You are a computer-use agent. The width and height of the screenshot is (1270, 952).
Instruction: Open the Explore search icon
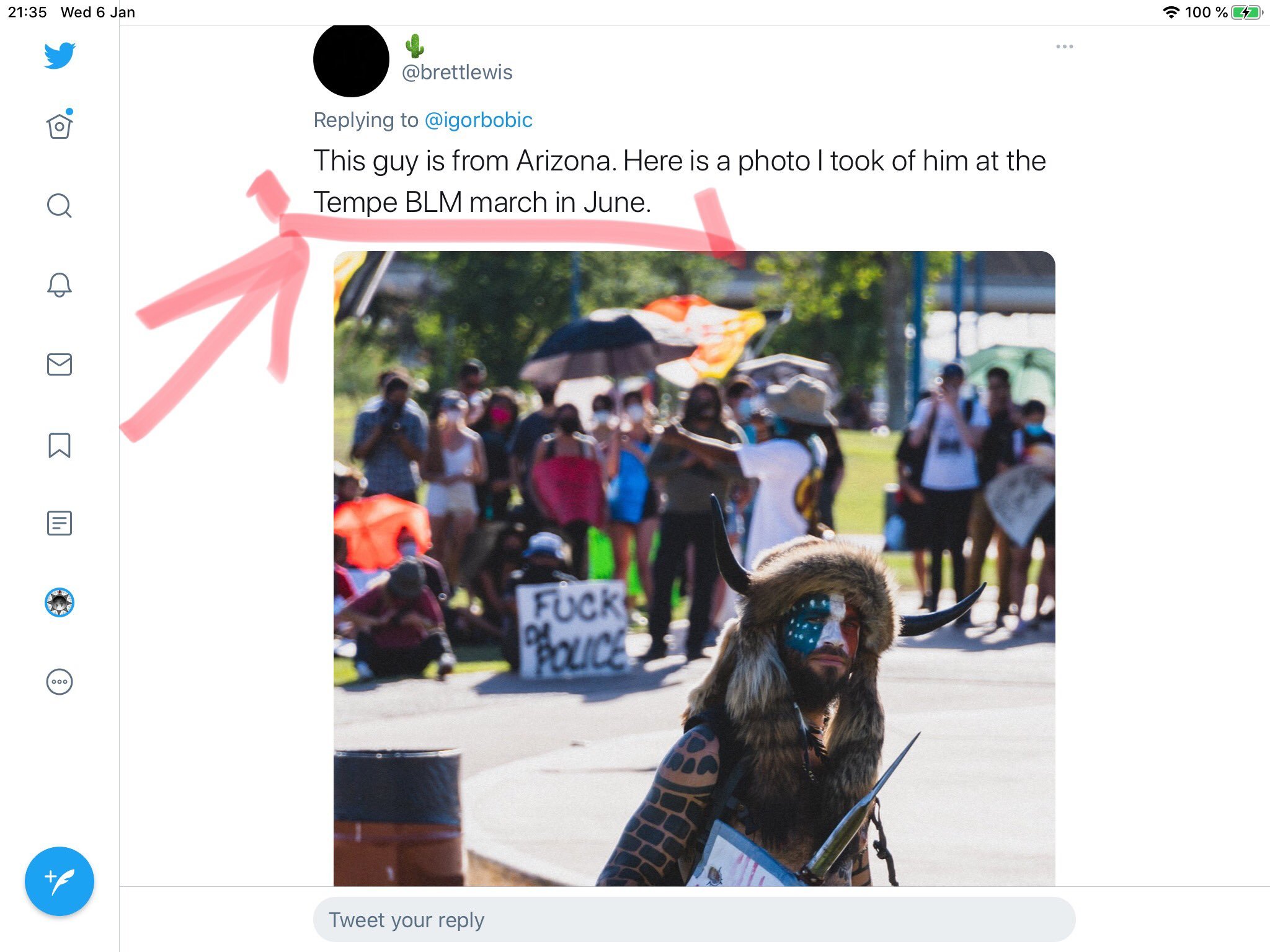(60, 206)
